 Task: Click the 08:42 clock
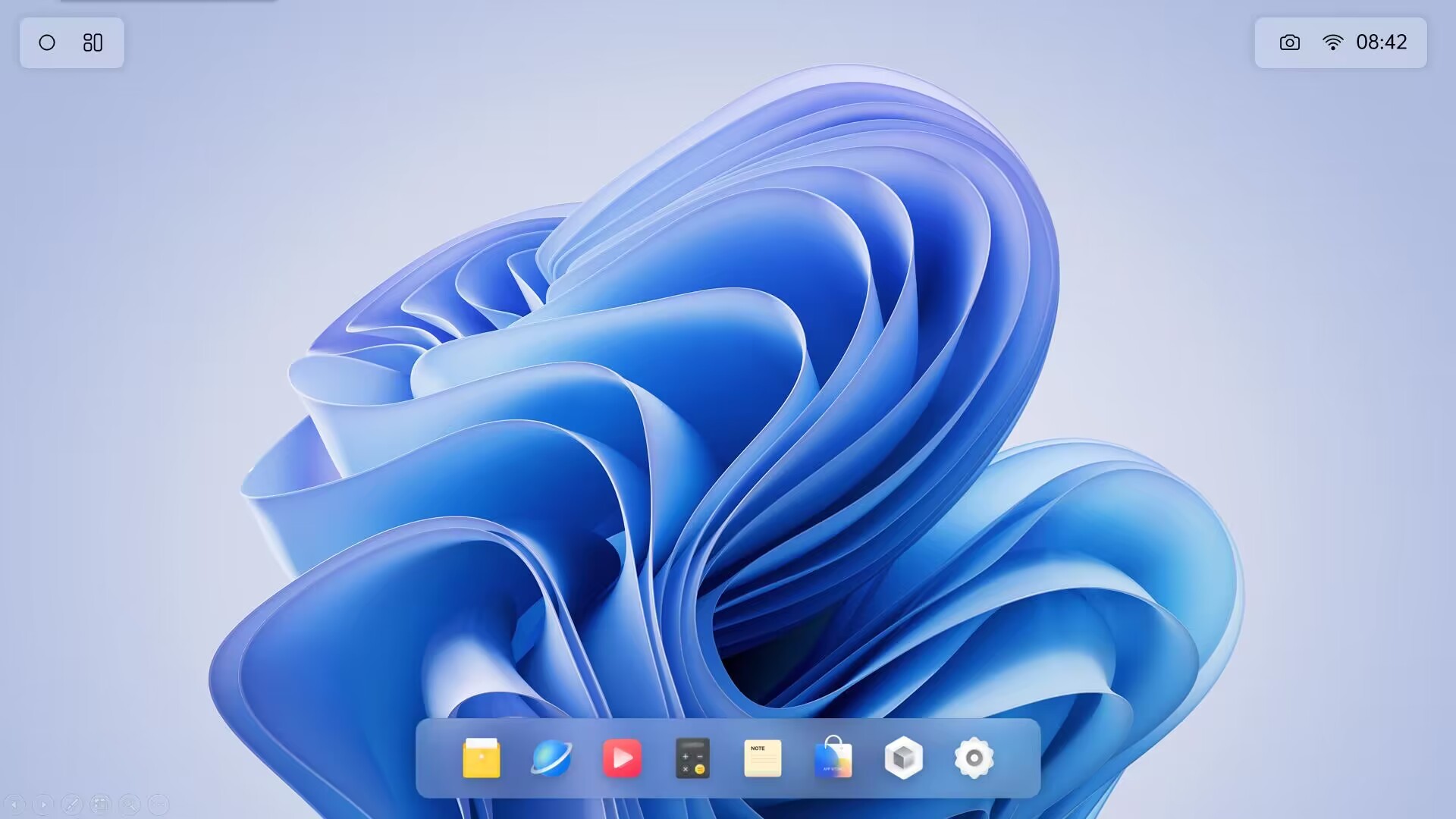click(1381, 42)
